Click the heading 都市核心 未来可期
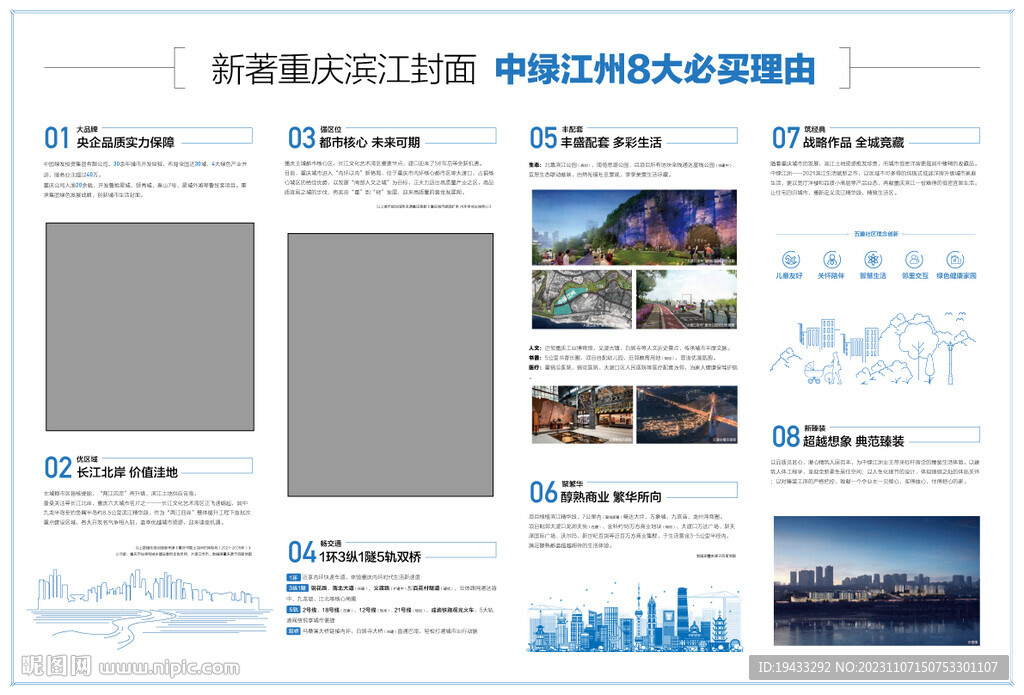1024x695 pixels. [369, 142]
